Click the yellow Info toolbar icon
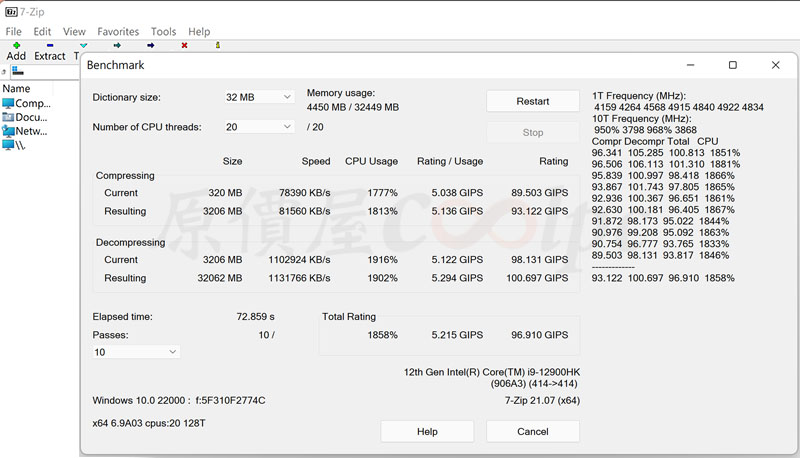The height and width of the screenshot is (458, 800). coord(218,45)
